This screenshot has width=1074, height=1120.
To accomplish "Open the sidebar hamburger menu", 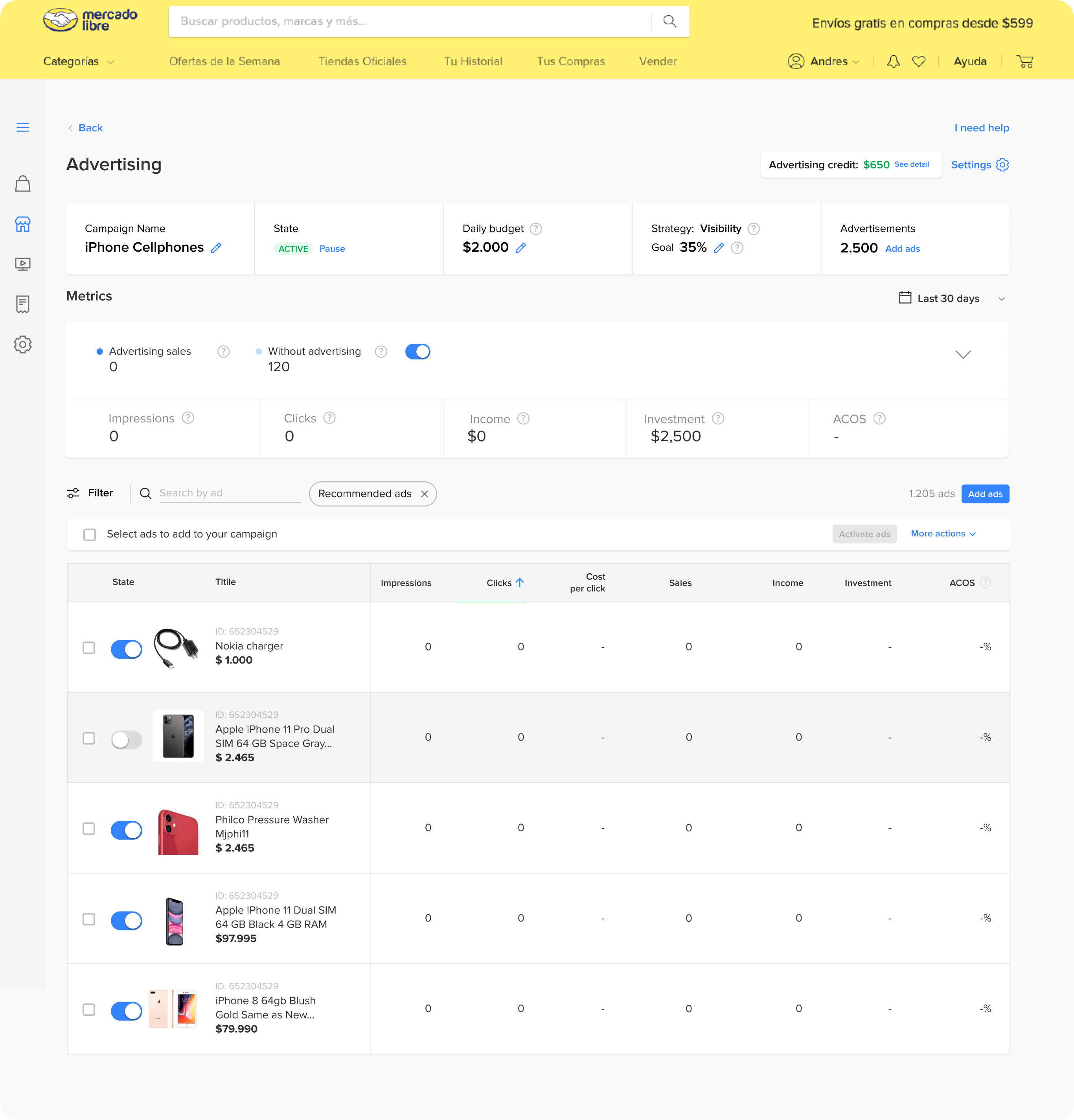I will coord(23,127).
